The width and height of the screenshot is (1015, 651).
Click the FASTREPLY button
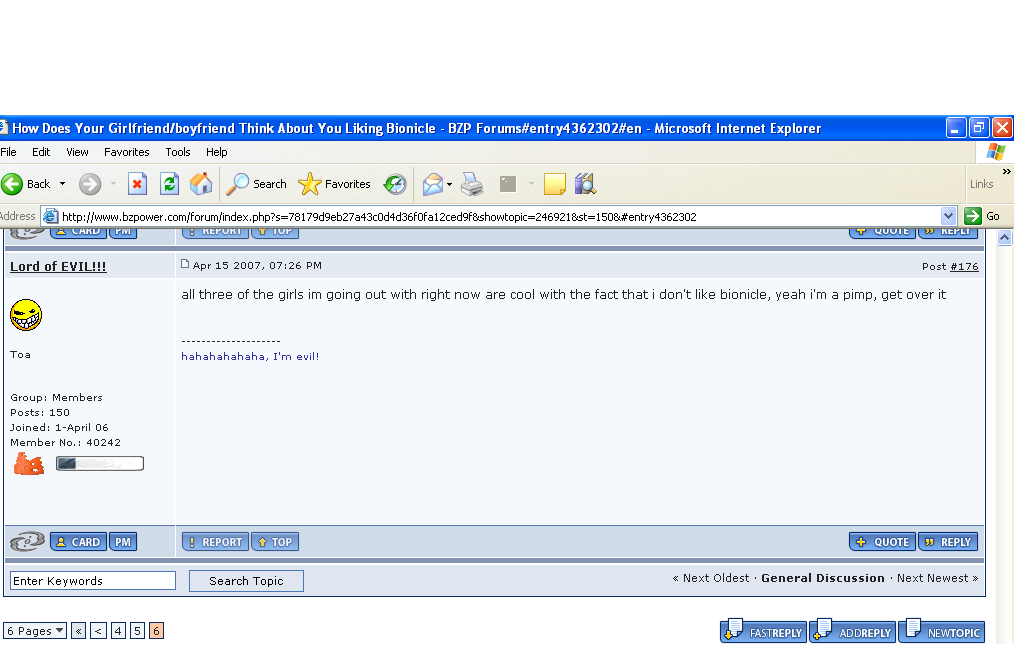coord(764,631)
